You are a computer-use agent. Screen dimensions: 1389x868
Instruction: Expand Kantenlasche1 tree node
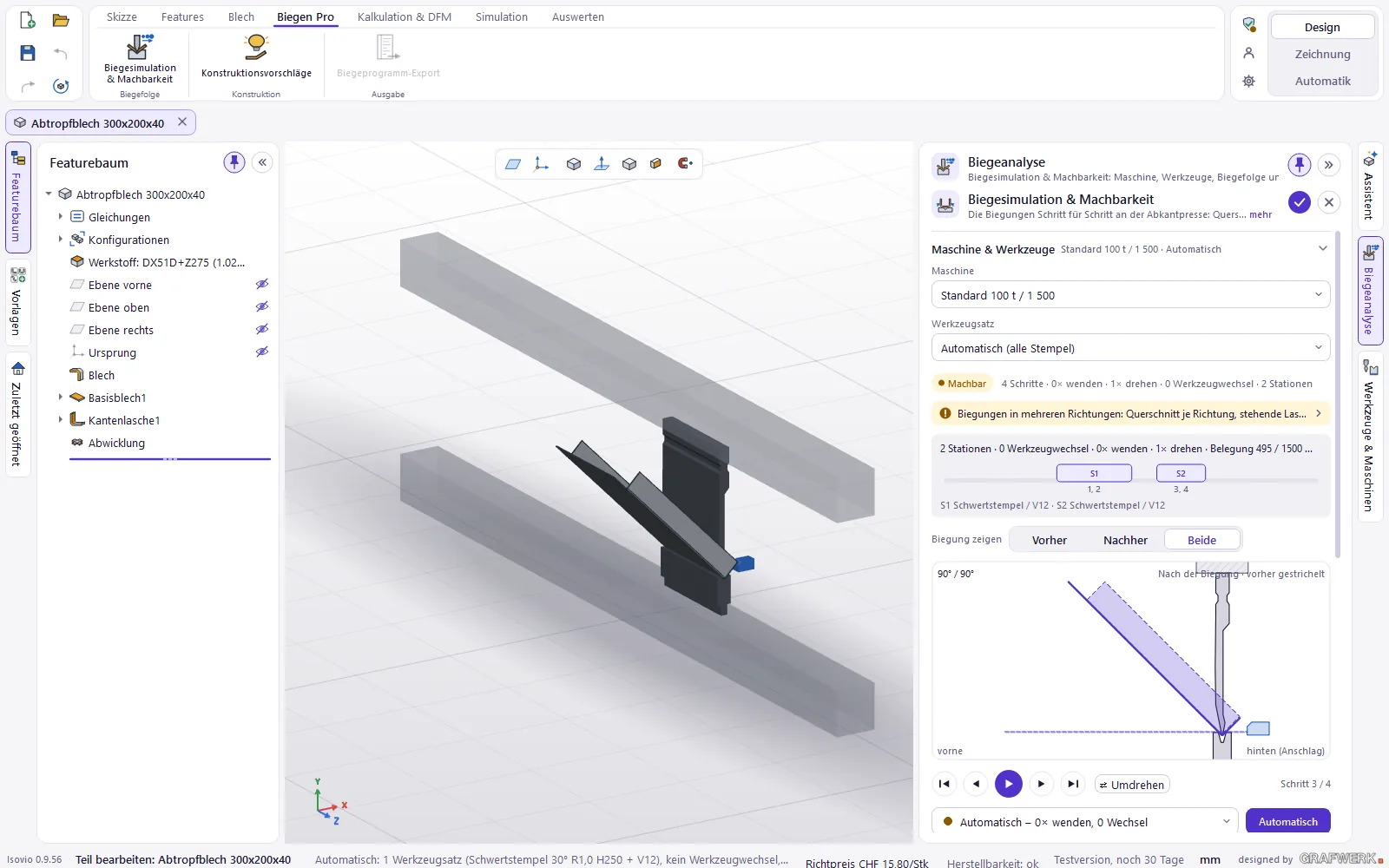(x=60, y=420)
